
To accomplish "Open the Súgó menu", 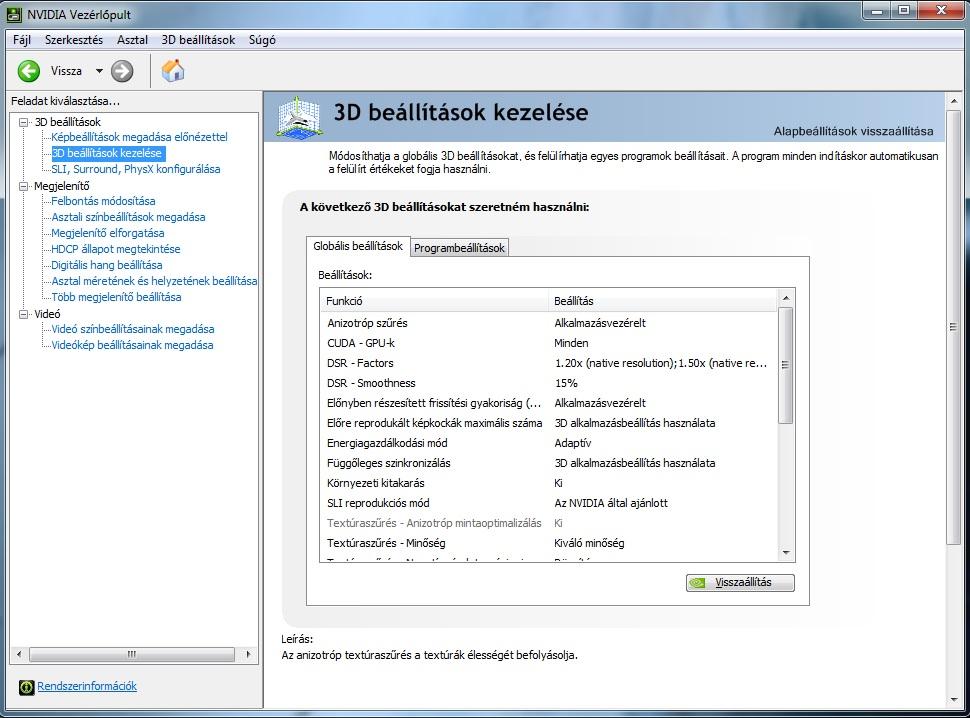I will click(262, 40).
